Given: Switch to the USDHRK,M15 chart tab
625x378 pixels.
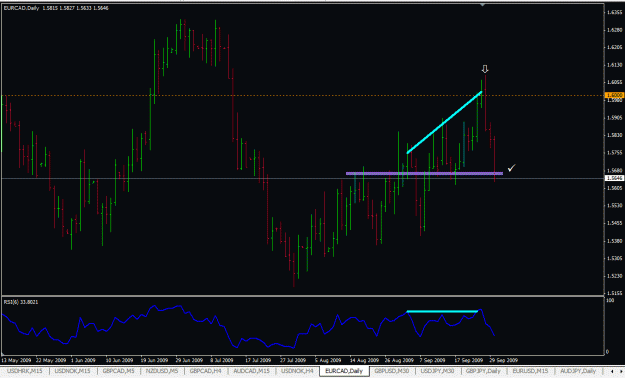Looking at the screenshot, I should (x=25, y=371).
